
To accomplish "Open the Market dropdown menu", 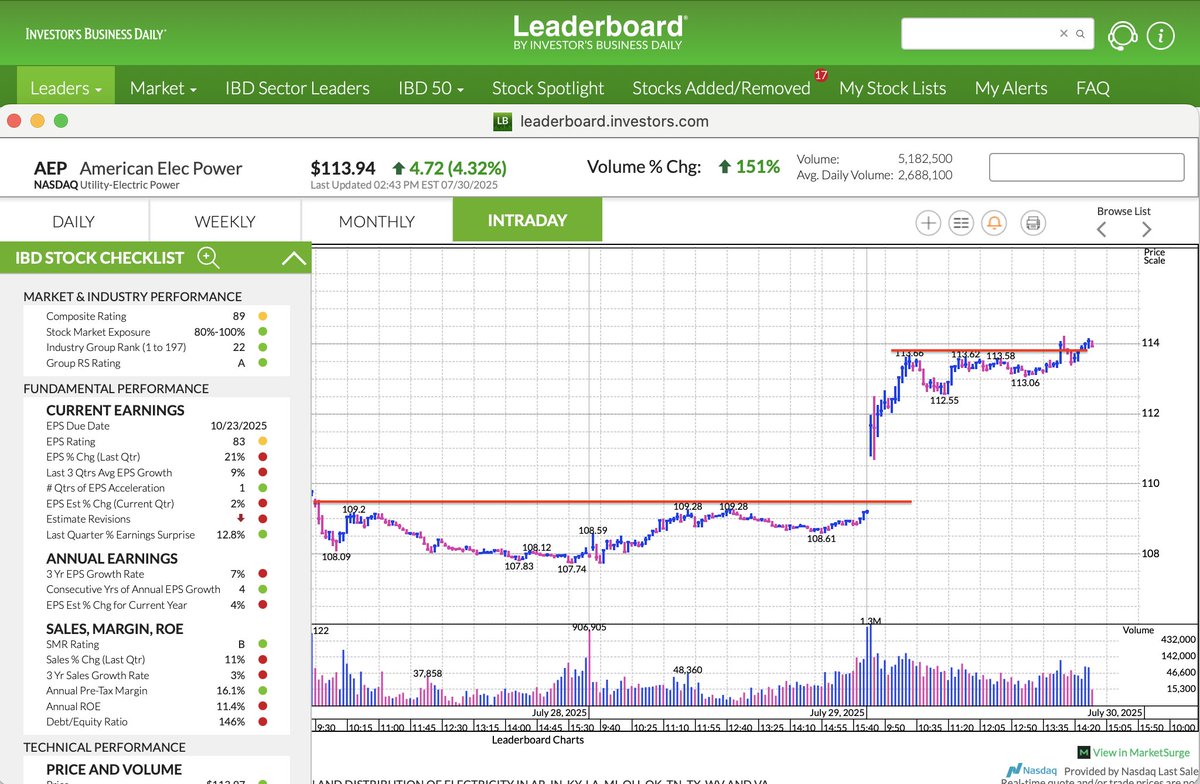I will point(163,88).
